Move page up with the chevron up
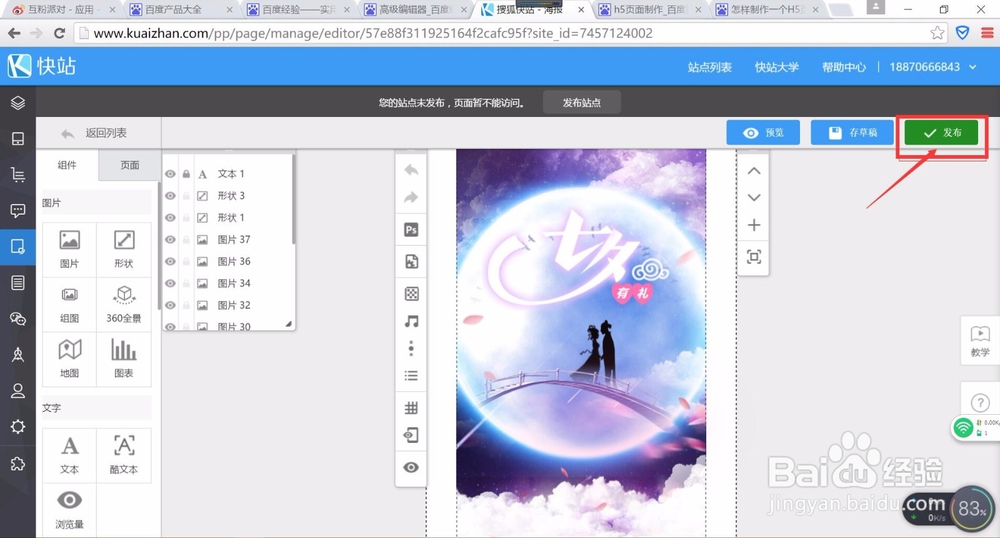The width and height of the screenshot is (1000, 538). click(x=754, y=171)
